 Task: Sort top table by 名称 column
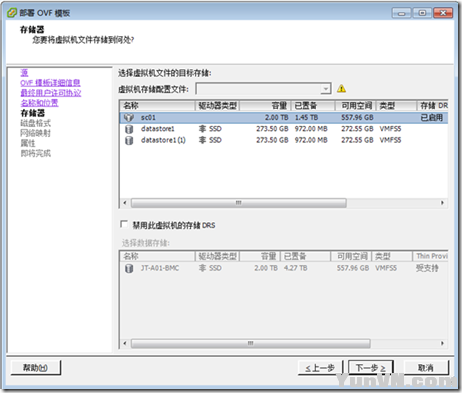click(157, 106)
